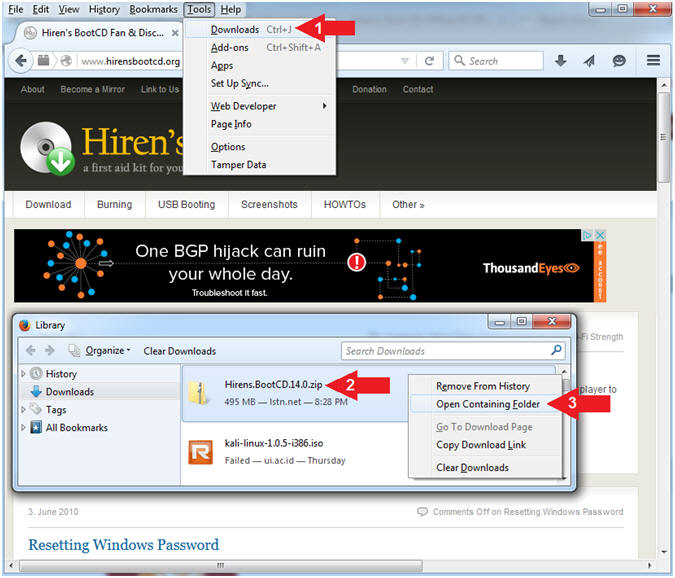
Task: Open the Downloads arrow toolbar icon
Action: point(560,61)
